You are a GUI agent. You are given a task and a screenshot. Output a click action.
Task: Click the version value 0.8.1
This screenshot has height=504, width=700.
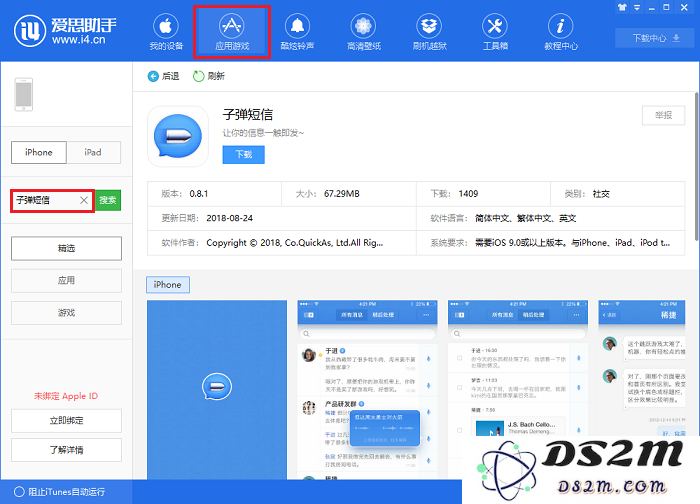(x=199, y=194)
